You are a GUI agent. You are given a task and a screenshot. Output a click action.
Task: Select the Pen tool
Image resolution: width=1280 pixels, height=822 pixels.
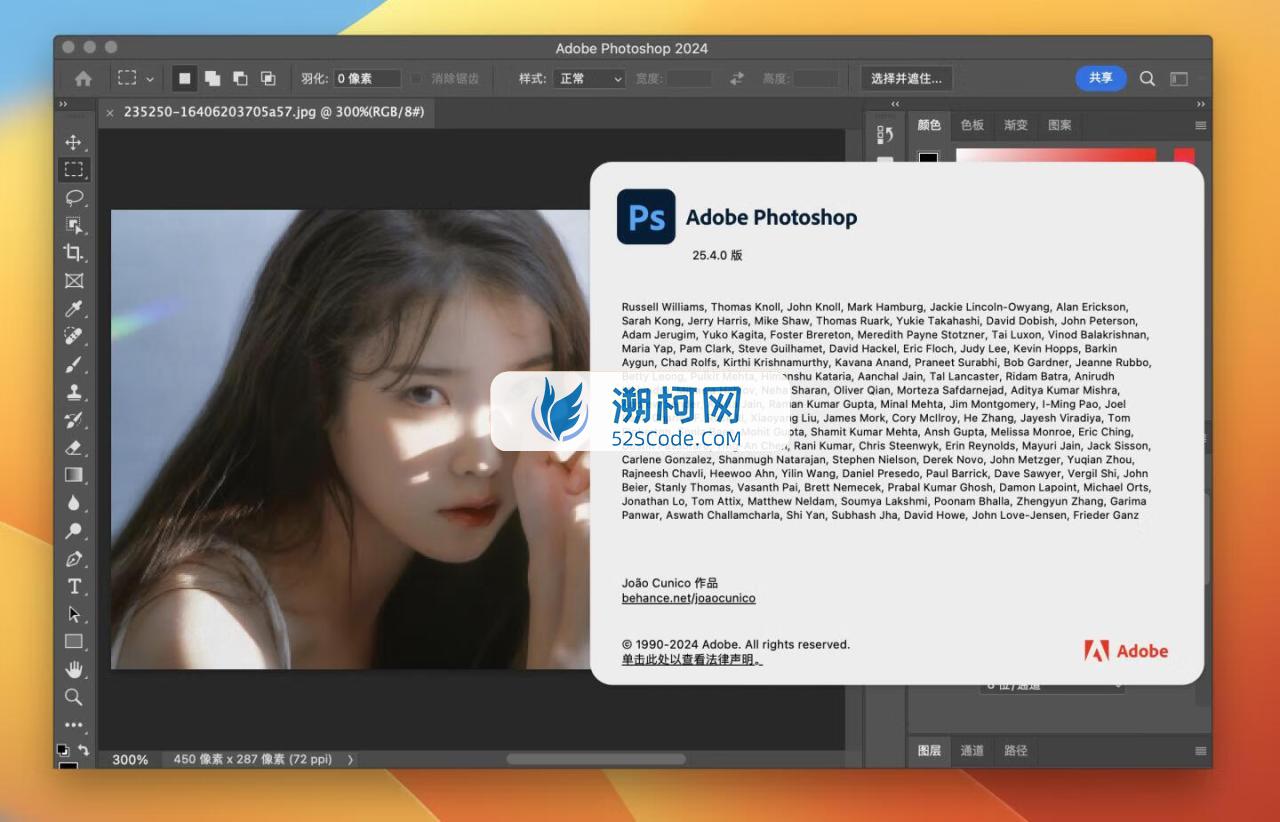pyautogui.click(x=74, y=559)
